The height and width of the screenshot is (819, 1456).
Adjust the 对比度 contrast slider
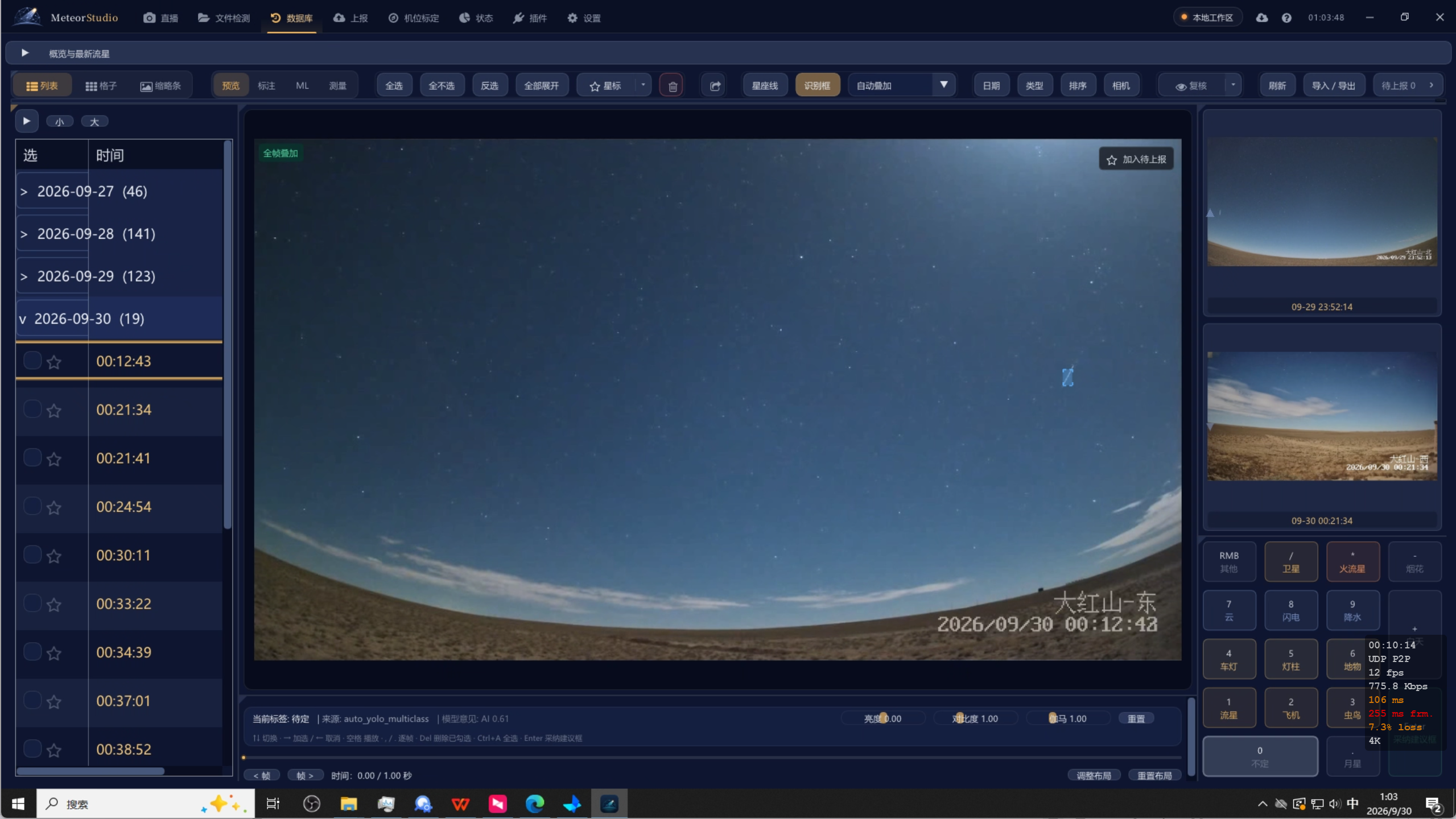tap(975, 718)
